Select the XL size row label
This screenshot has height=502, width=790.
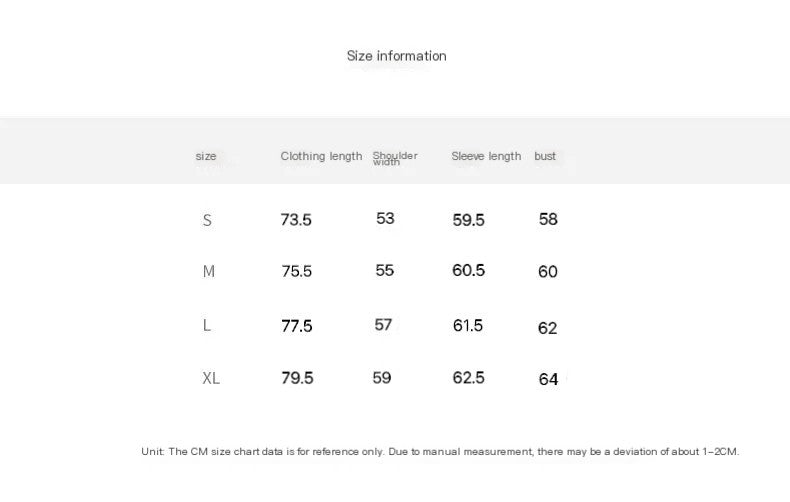(x=211, y=378)
